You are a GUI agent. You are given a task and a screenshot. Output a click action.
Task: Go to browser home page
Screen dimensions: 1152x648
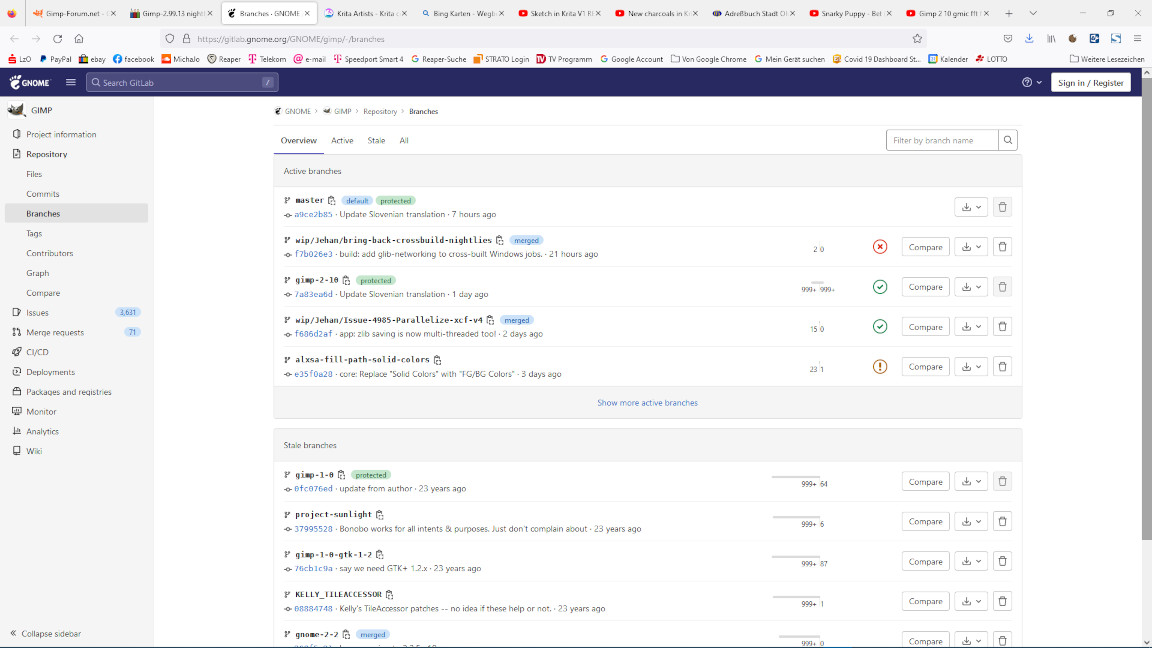coord(79,39)
